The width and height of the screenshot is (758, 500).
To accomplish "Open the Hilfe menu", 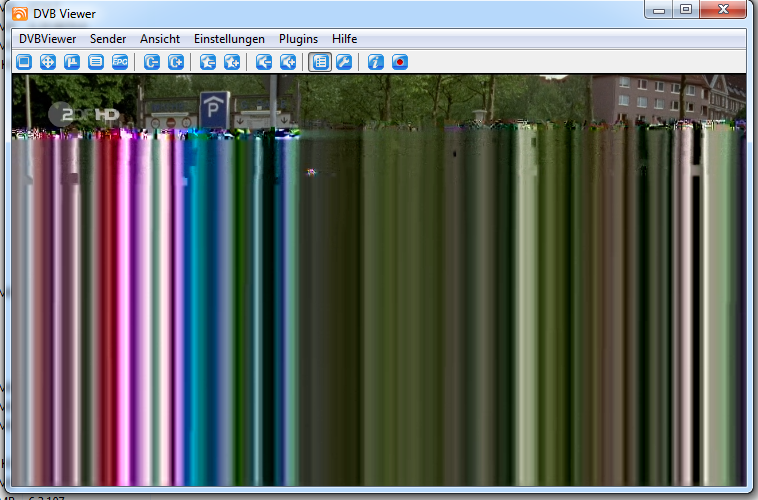I will [x=344, y=39].
